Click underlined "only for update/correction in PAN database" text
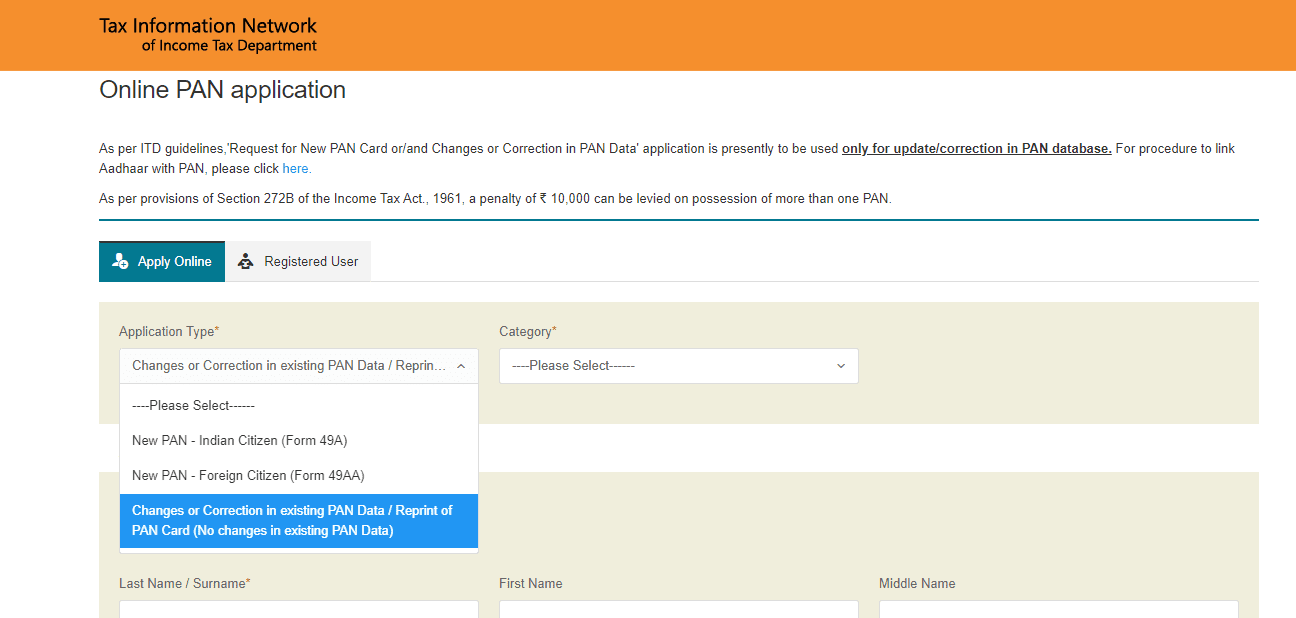Viewport: 1296px width, 618px height. 976,149
